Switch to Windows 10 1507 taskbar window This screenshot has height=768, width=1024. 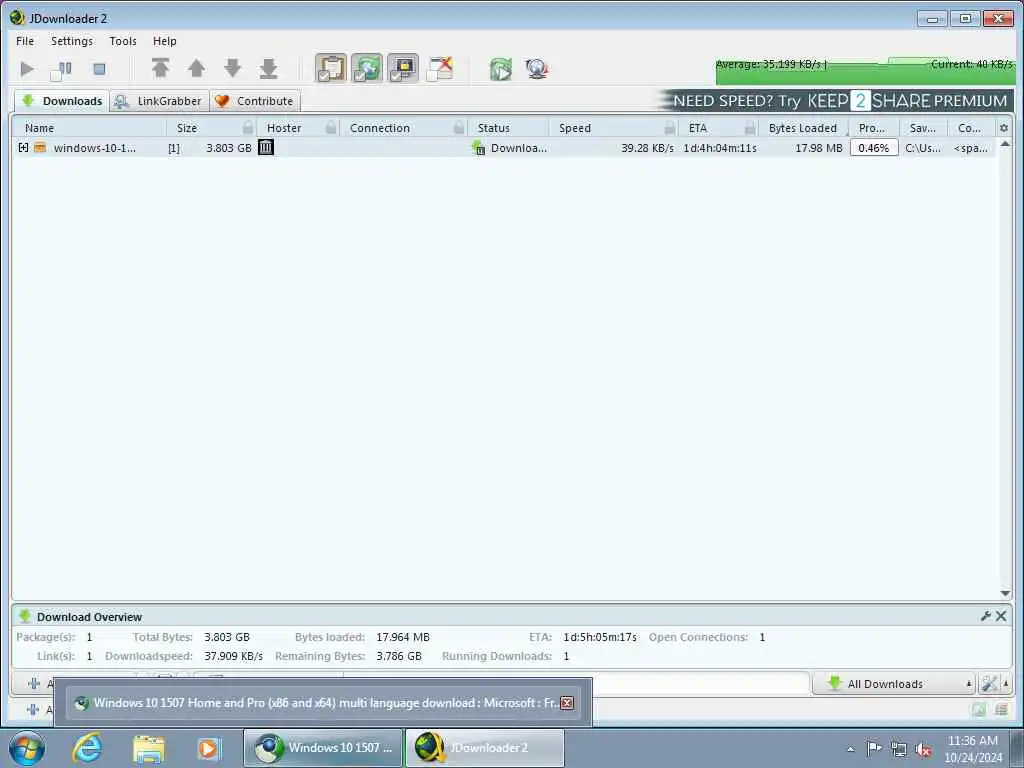coord(323,748)
